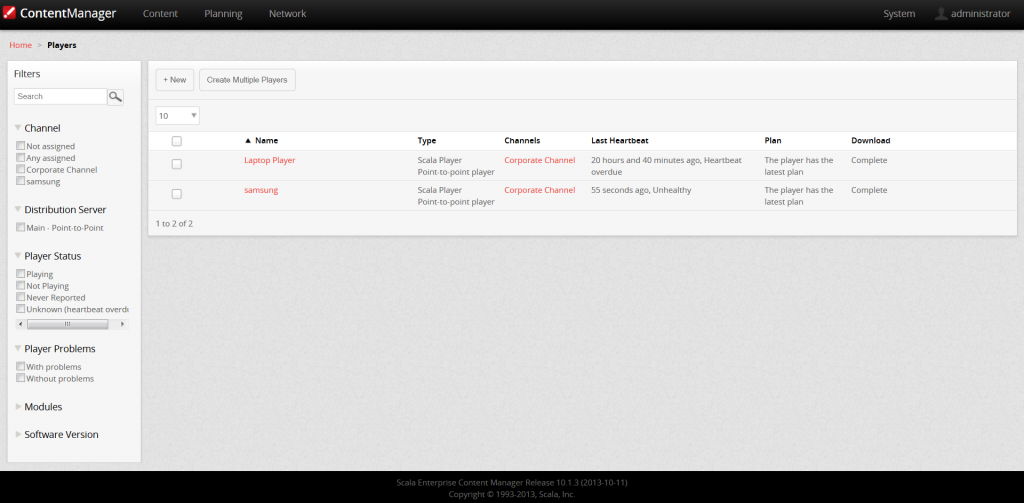Collapse the Distribution Server filter section
The image size is (1024, 503).
18,210
